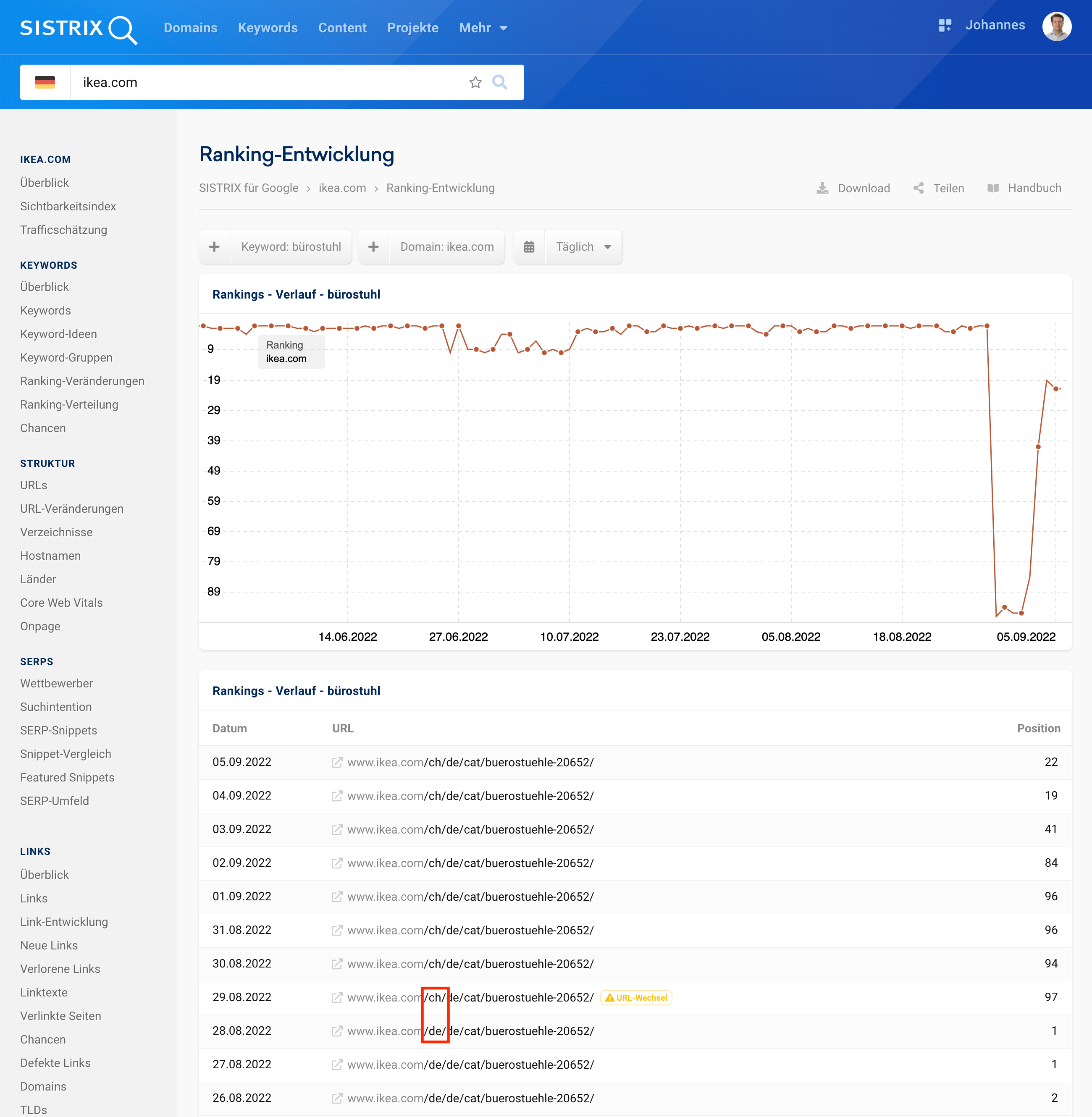The height and width of the screenshot is (1117, 1092).
Task: Click the Download icon button
Action: click(822, 188)
